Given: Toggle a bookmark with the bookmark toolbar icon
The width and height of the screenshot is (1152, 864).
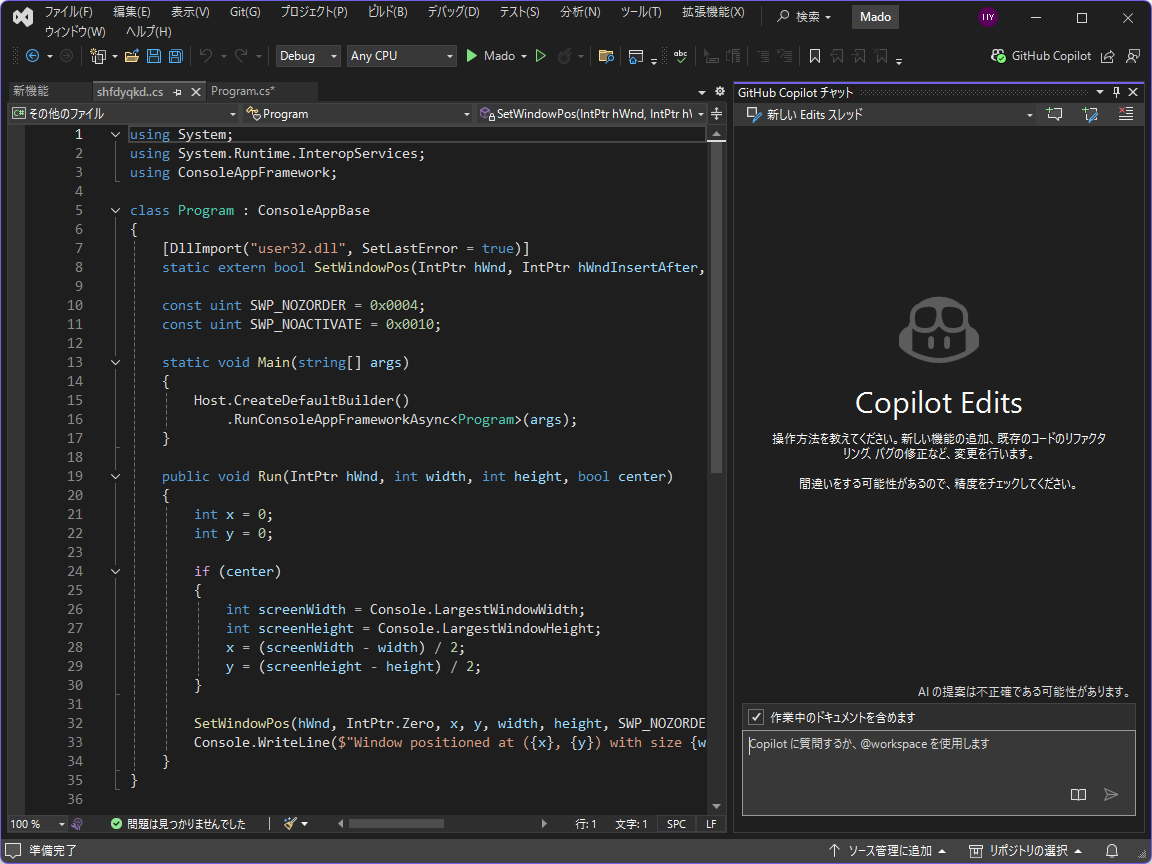Looking at the screenshot, I should [815, 55].
